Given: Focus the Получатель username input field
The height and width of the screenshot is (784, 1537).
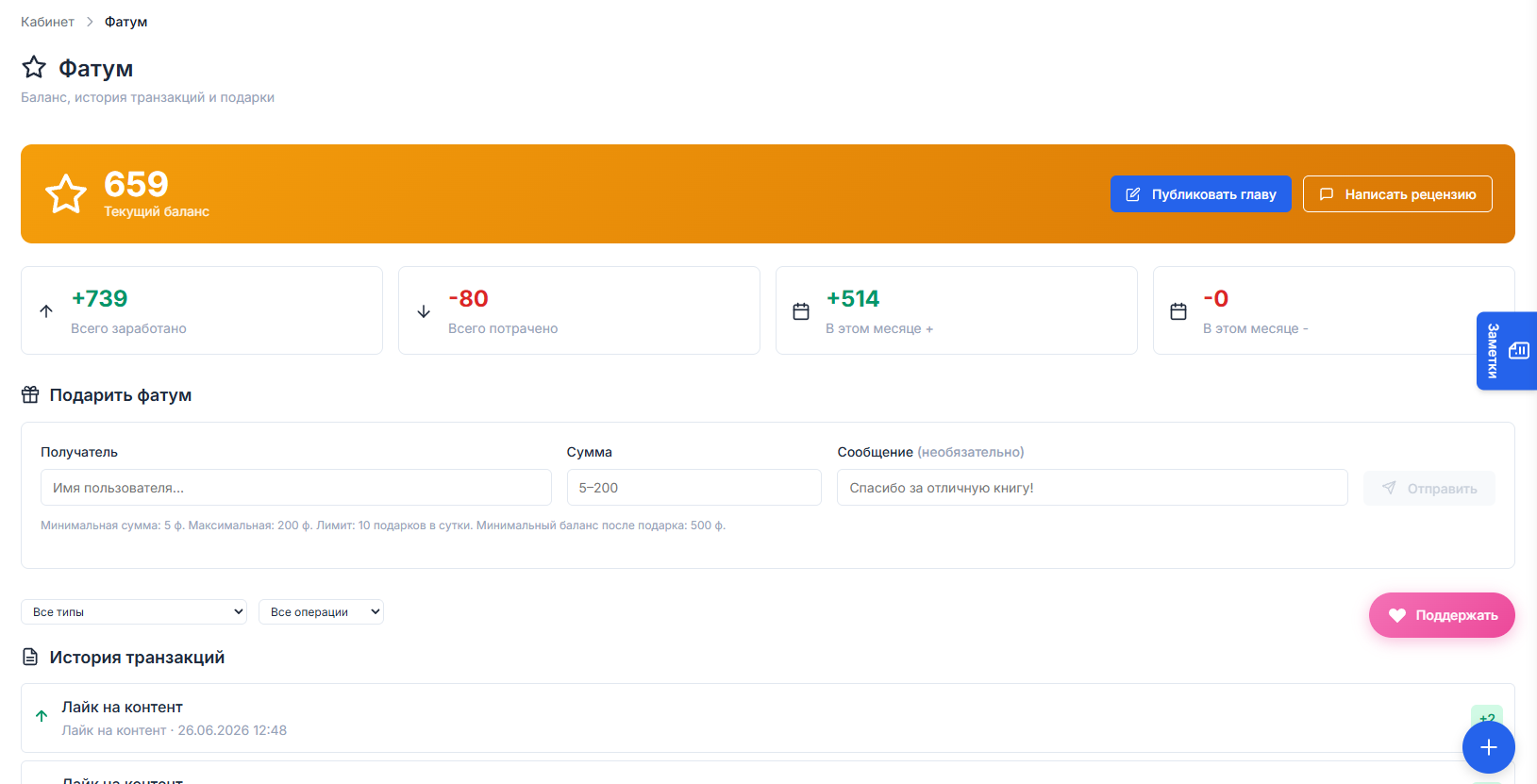Looking at the screenshot, I should [x=296, y=488].
